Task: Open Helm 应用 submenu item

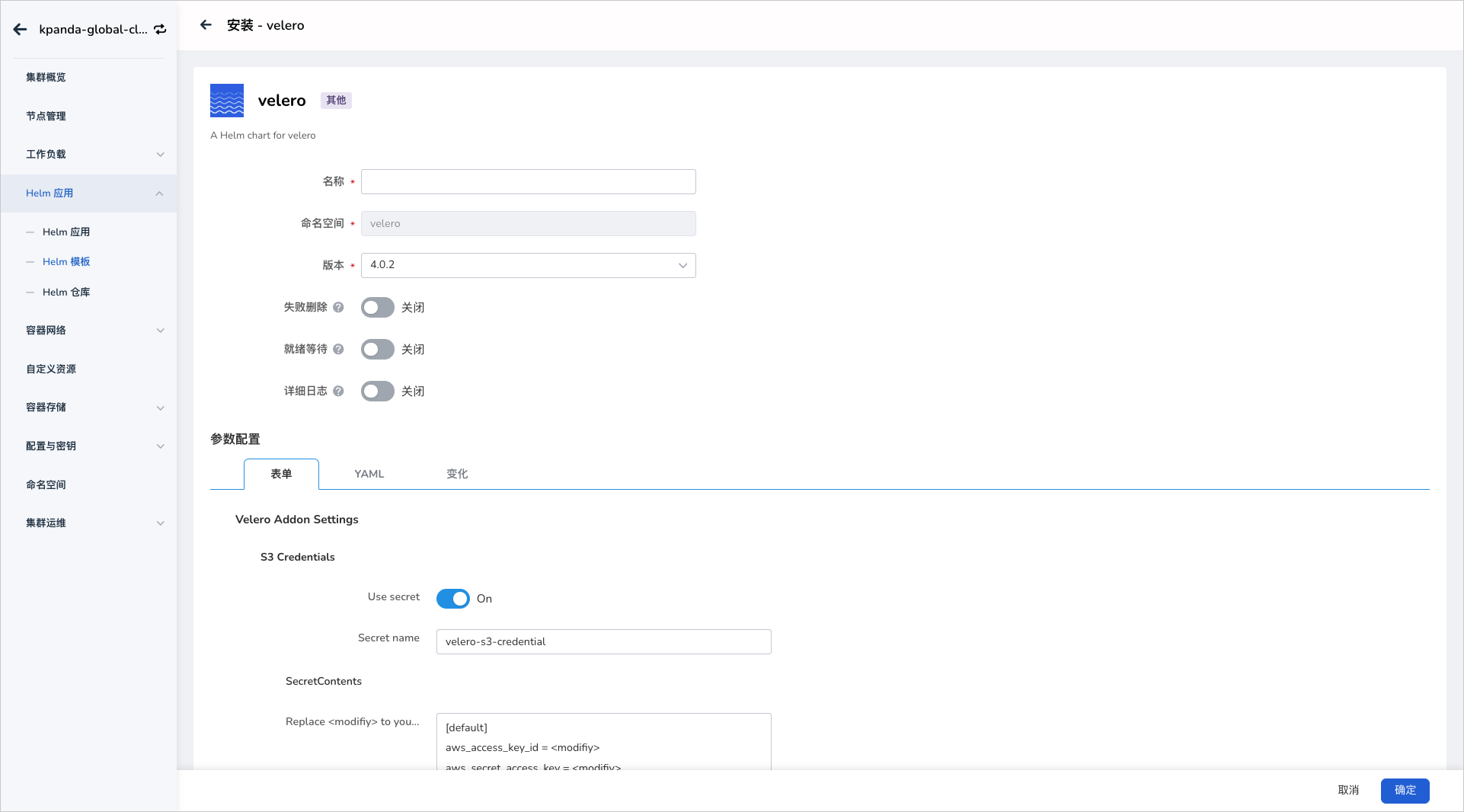Action: pyautogui.click(x=66, y=232)
